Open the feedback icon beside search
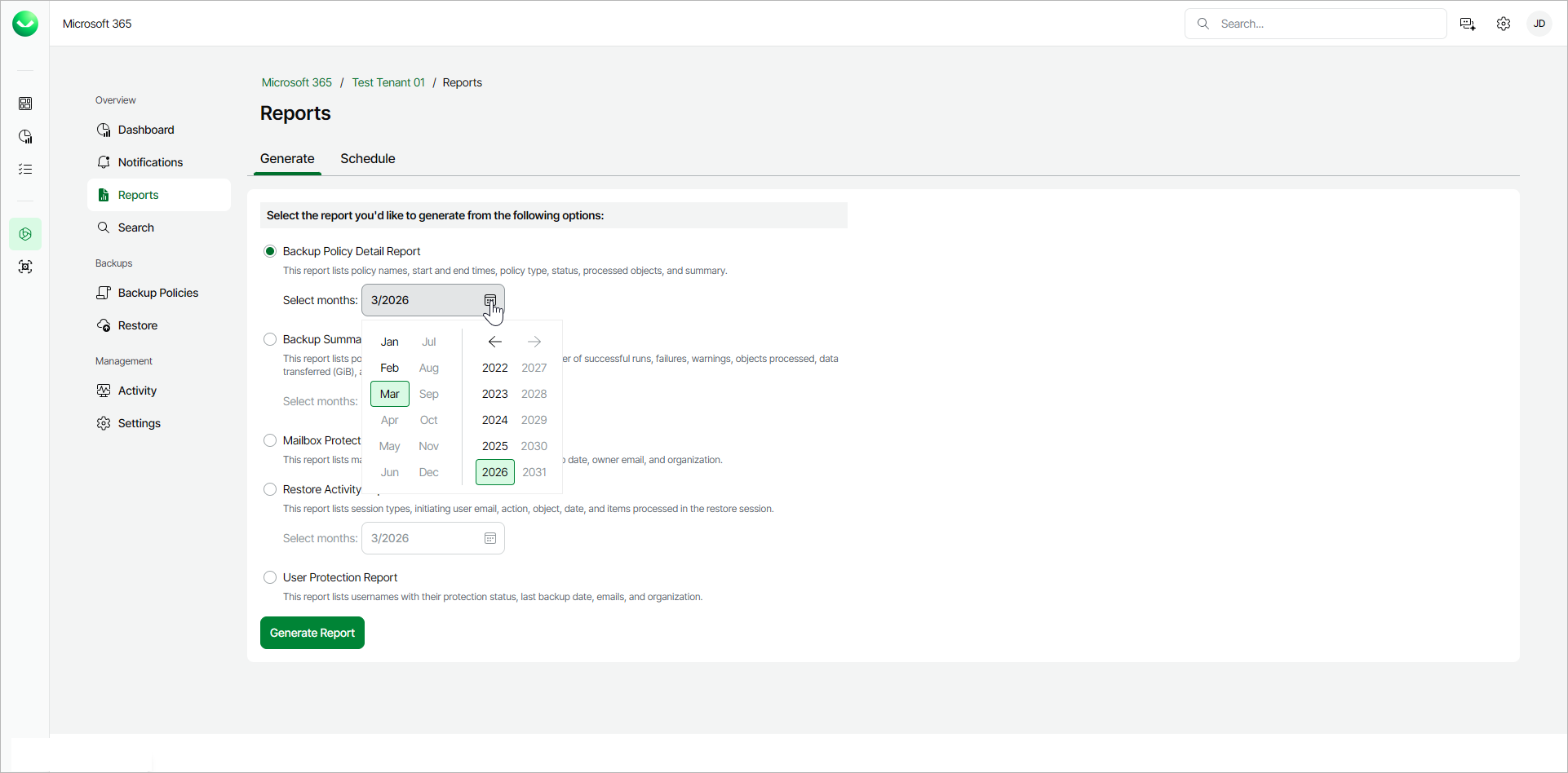This screenshot has width=1568, height=773. pyautogui.click(x=1468, y=24)
